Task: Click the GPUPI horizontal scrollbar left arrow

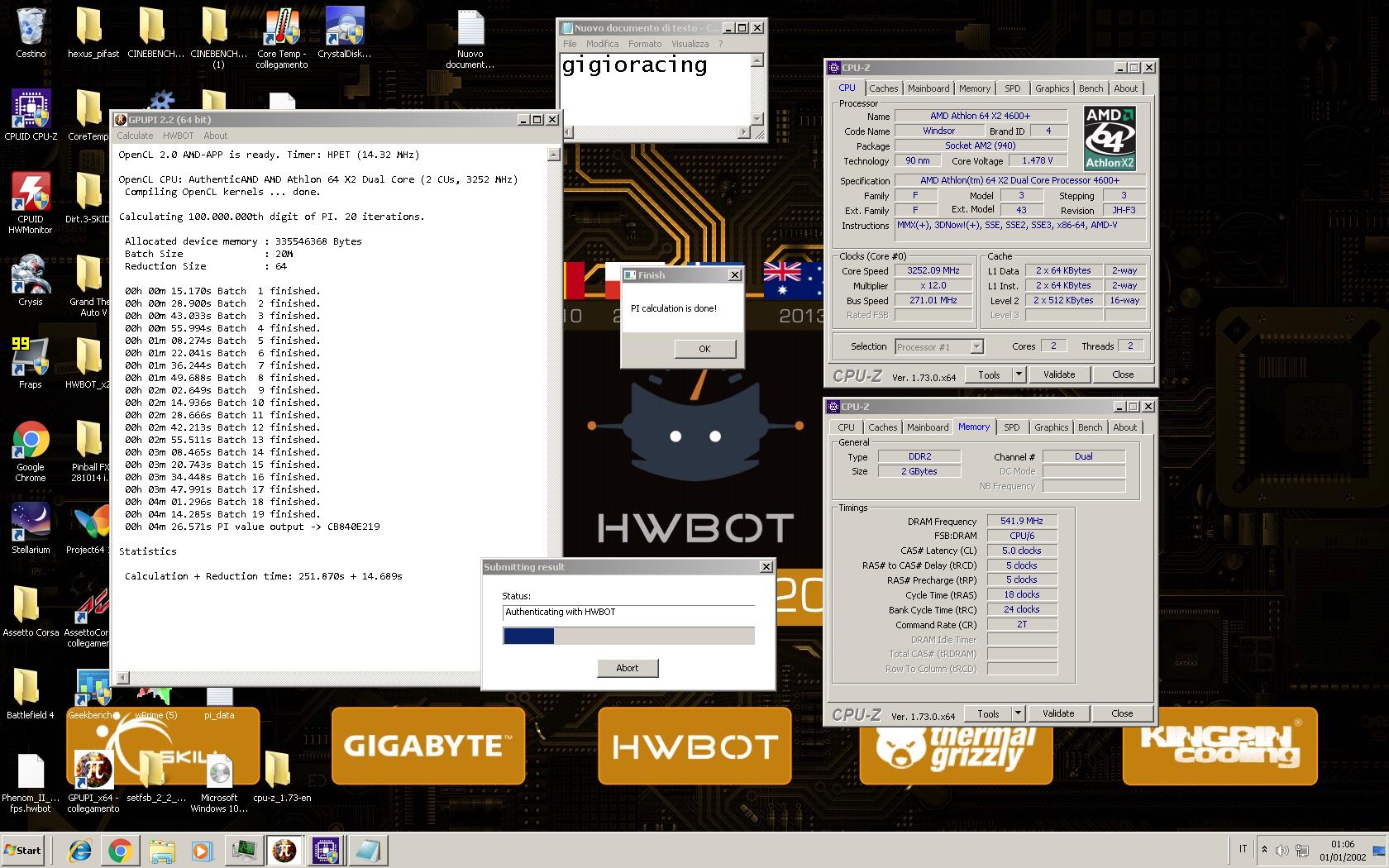Action: click(x=122, y=678)
